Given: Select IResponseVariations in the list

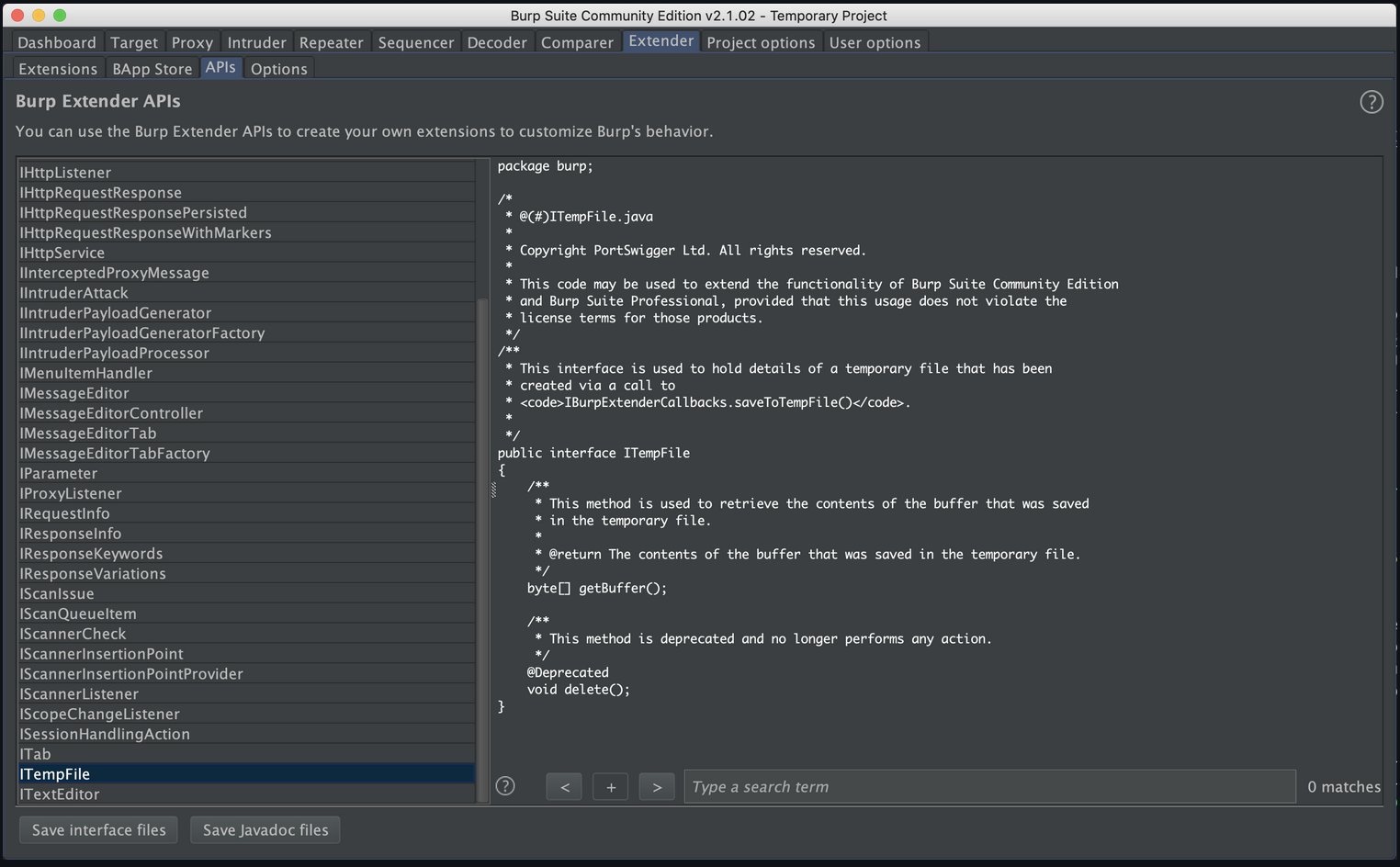Looking at the screenshot, I should point(246,574).
